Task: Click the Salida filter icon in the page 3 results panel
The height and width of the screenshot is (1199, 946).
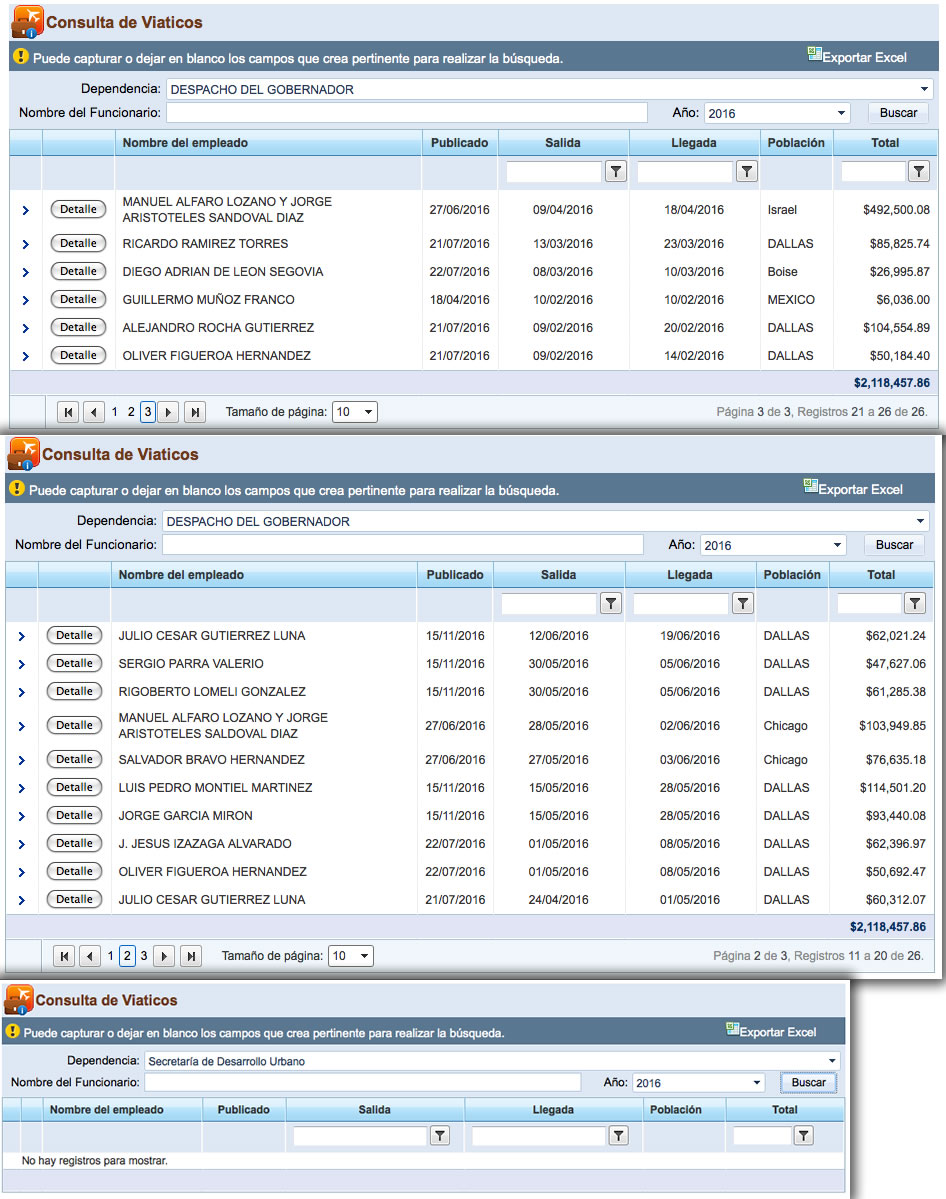Action: 616,171
